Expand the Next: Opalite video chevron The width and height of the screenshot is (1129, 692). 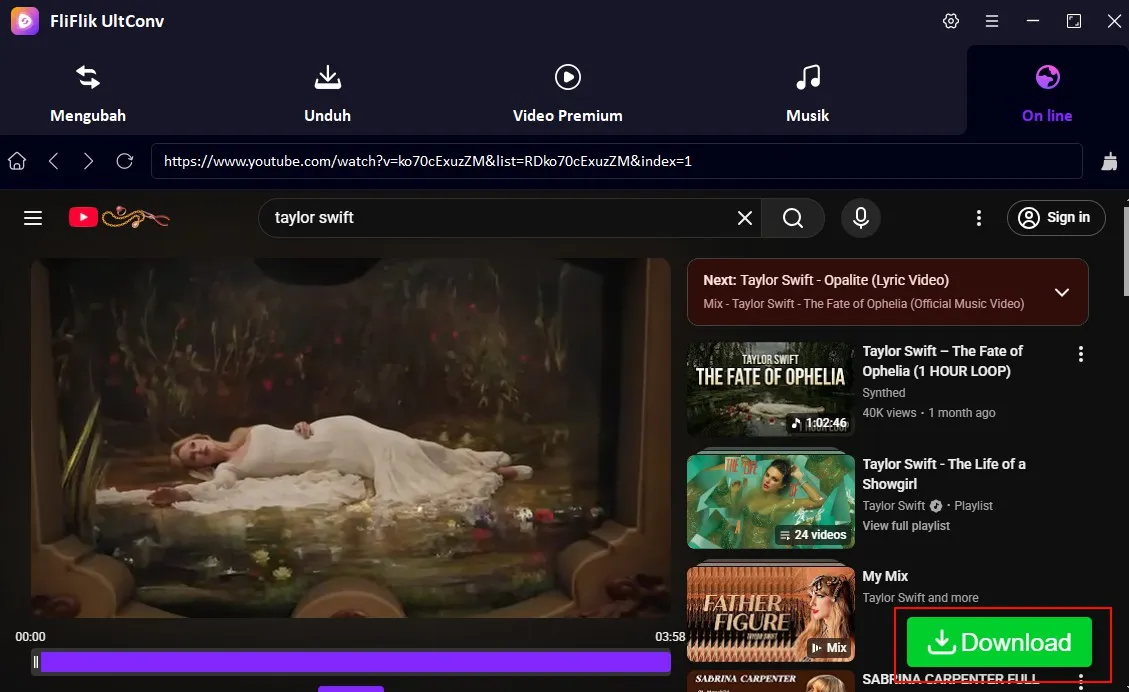(1061, 292)
